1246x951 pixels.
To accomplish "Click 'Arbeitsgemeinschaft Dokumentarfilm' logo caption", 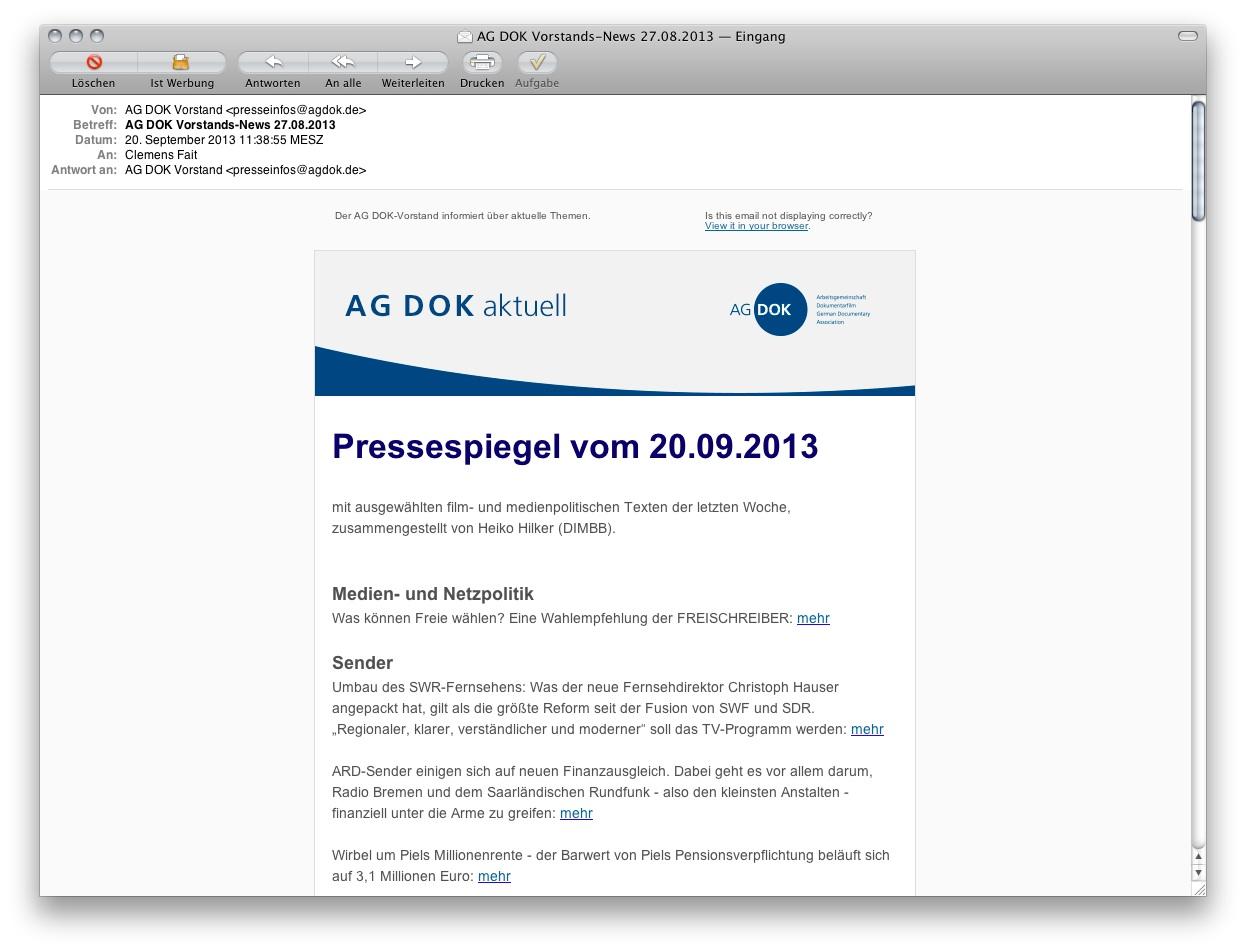I will [x=843, y=310].
